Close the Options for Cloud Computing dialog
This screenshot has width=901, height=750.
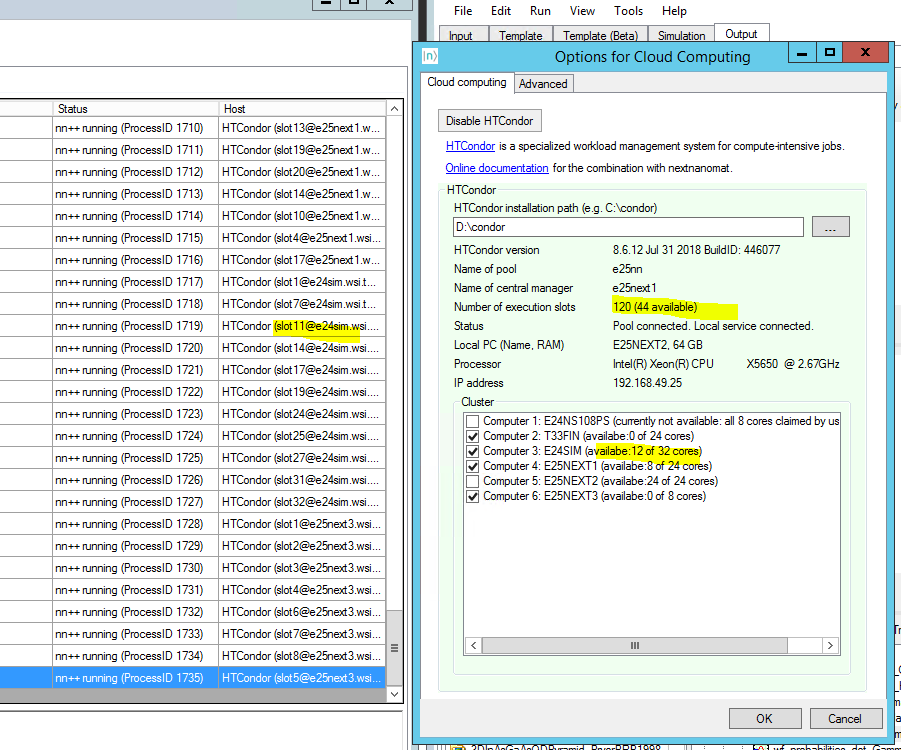(x=866, y=53)
